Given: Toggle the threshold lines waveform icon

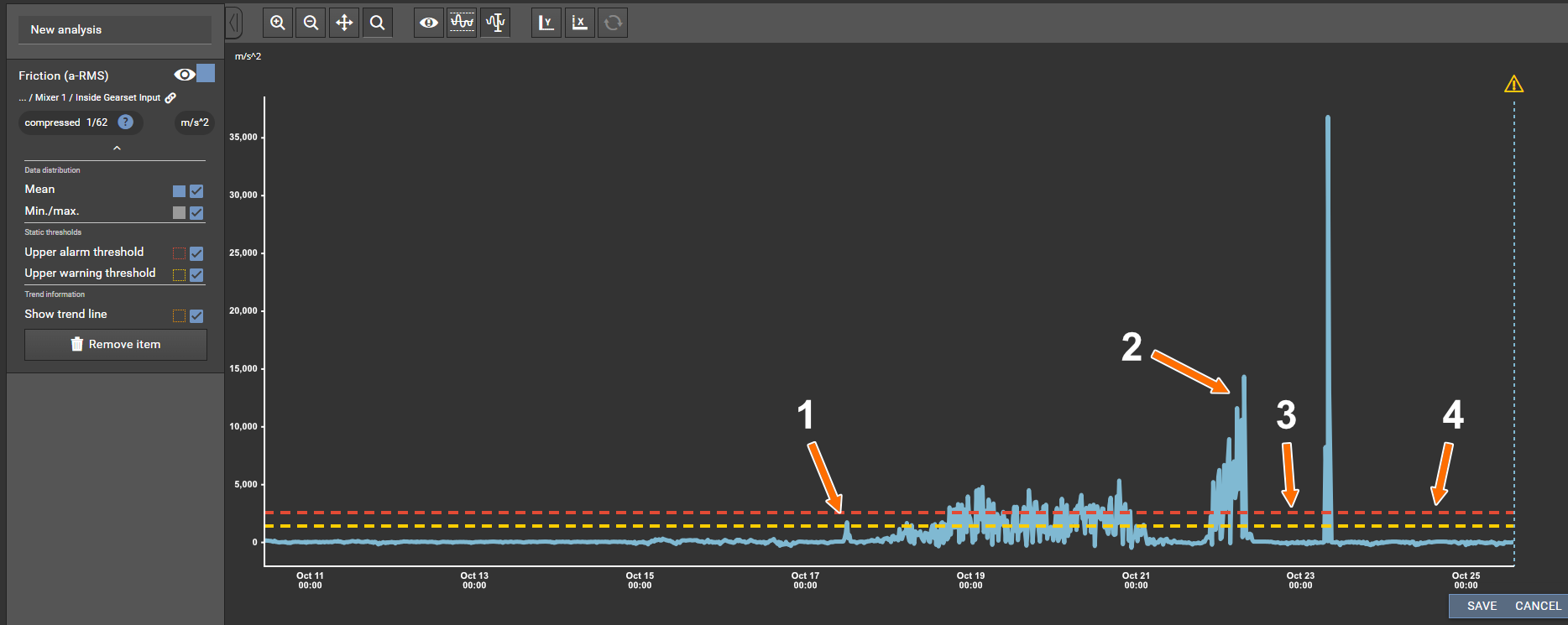Looking at the screenshot, I should point(462,23).
